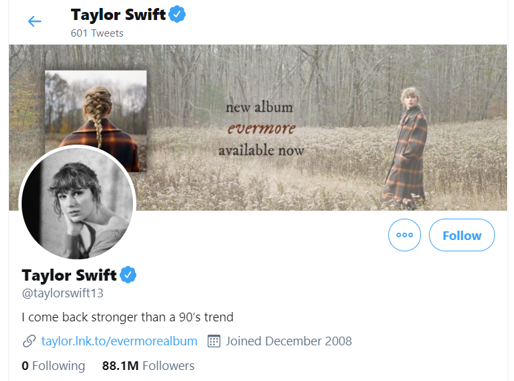Click the 601 Tweets count text
The height and width of the screenshot is (381, 514).
pos(97,33)
